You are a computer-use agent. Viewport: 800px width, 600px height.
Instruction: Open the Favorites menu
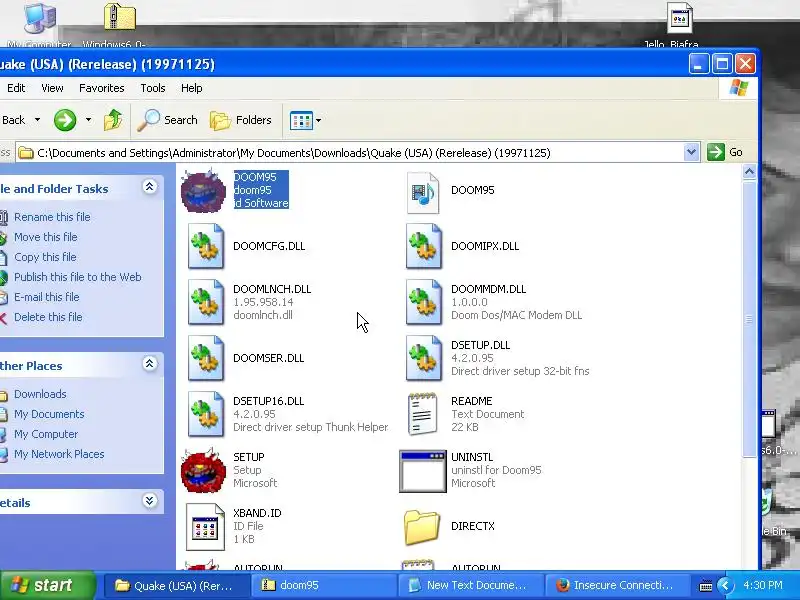(102, 88)
